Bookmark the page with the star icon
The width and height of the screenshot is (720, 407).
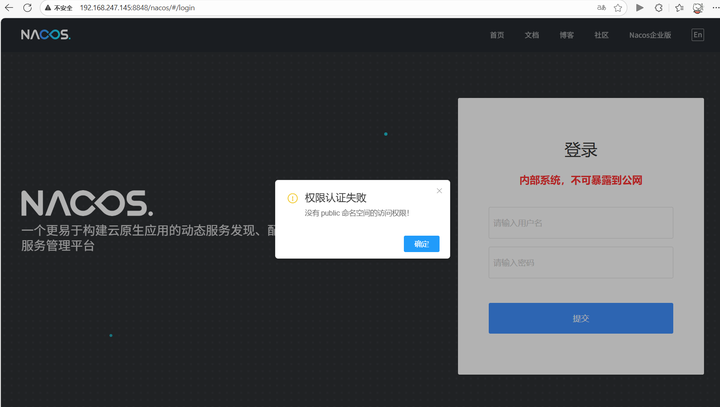pyautogui.click(x=618, y=8)
